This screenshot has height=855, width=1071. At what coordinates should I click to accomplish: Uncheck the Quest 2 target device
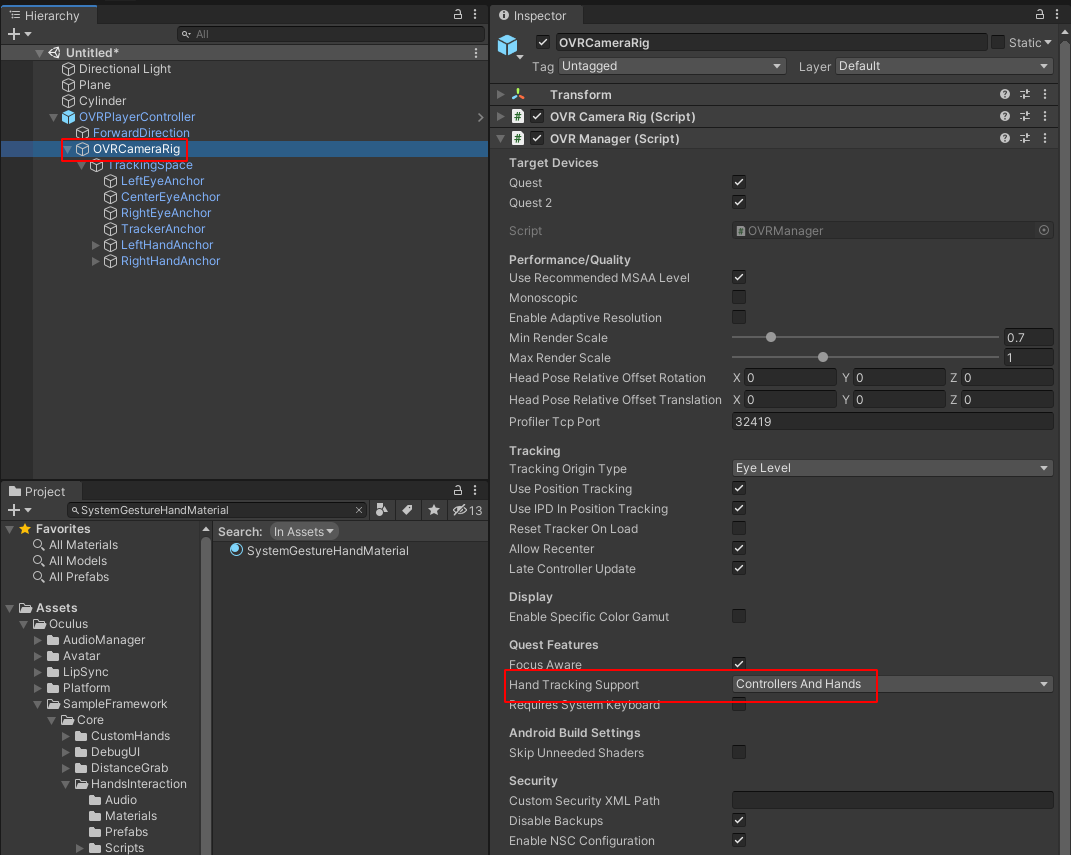[x=739, y=203]
